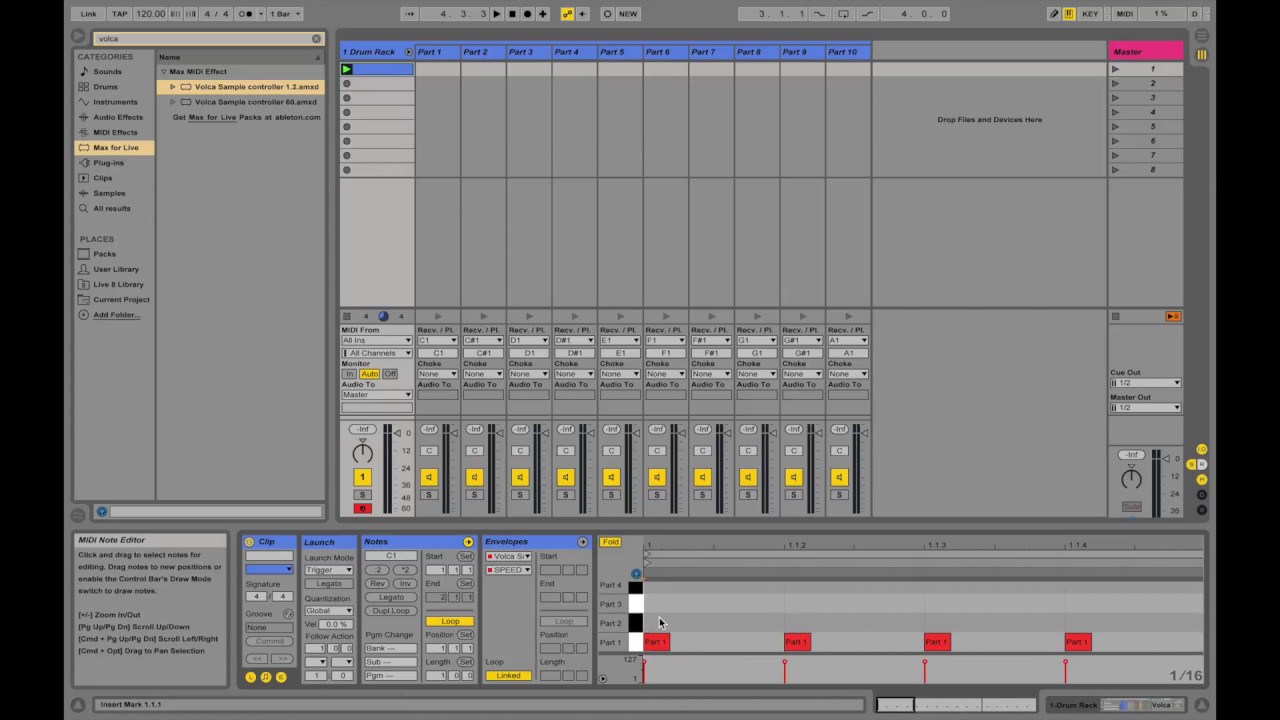Toggle the Automation Arm button
Image resolution: width=1280 pixels, height=720 pixels.
[x=568, y=14]
